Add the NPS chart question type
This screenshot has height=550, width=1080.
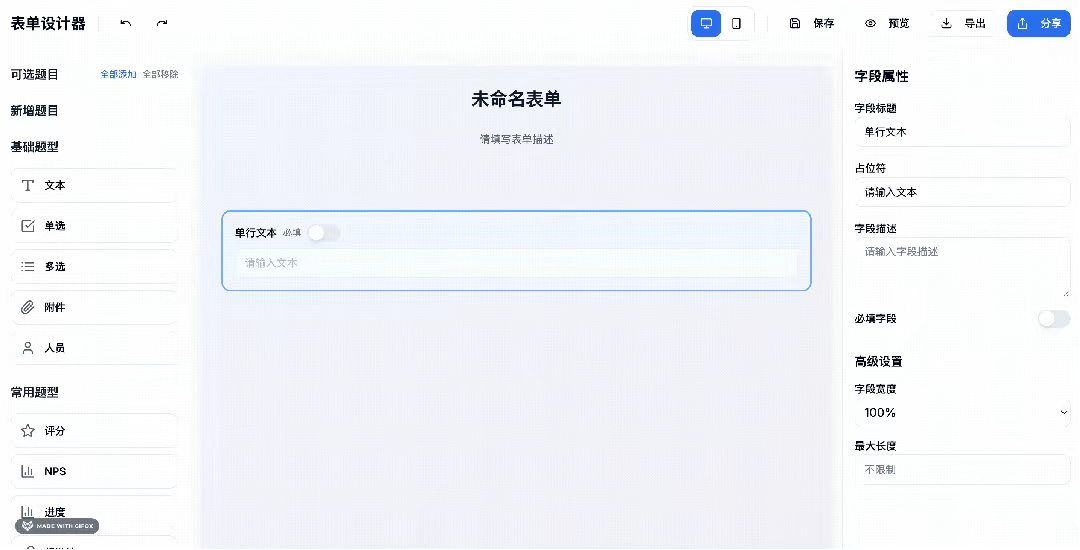click(x=94, y=472)
